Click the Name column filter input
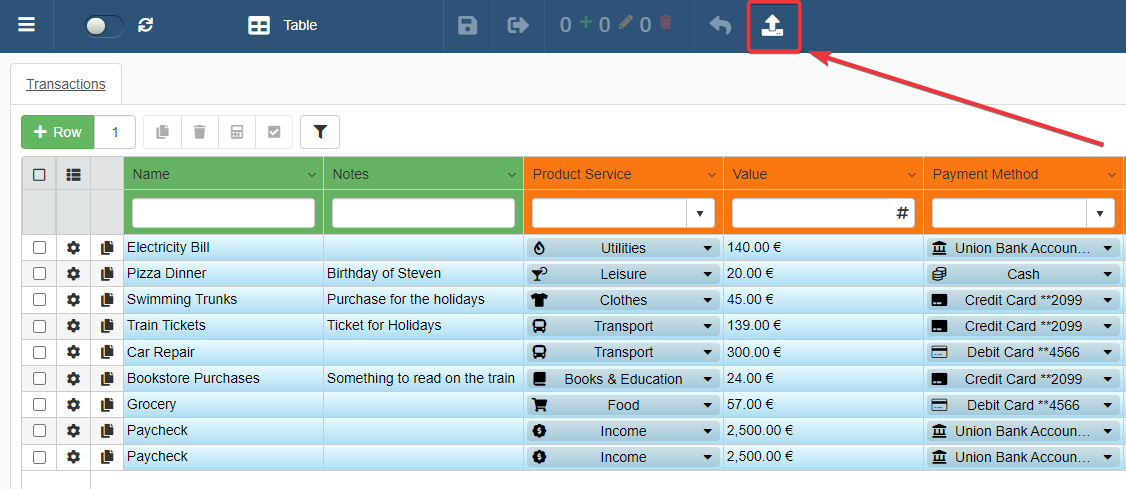1126x489 pixels. [223, 213]
